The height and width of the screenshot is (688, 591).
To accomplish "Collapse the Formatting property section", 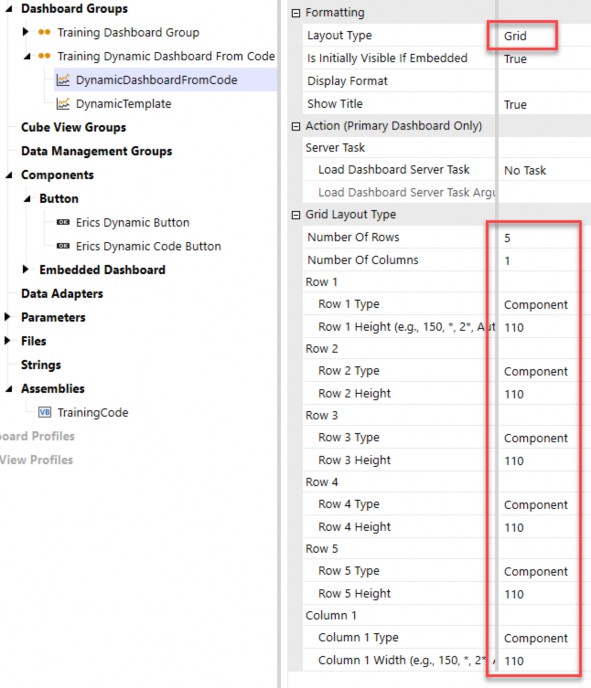I will [296, 13].
